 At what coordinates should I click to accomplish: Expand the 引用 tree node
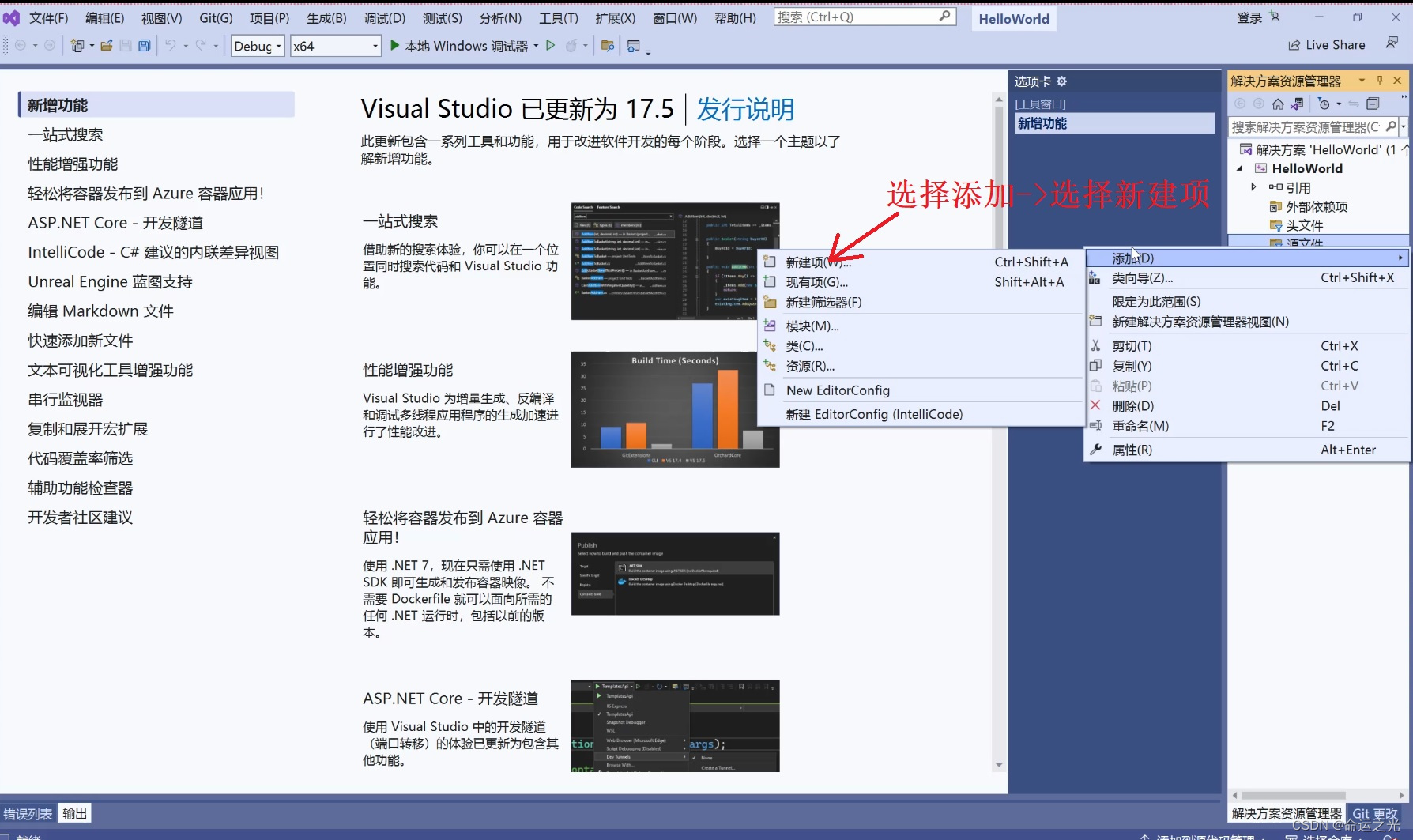(1253, 187)
